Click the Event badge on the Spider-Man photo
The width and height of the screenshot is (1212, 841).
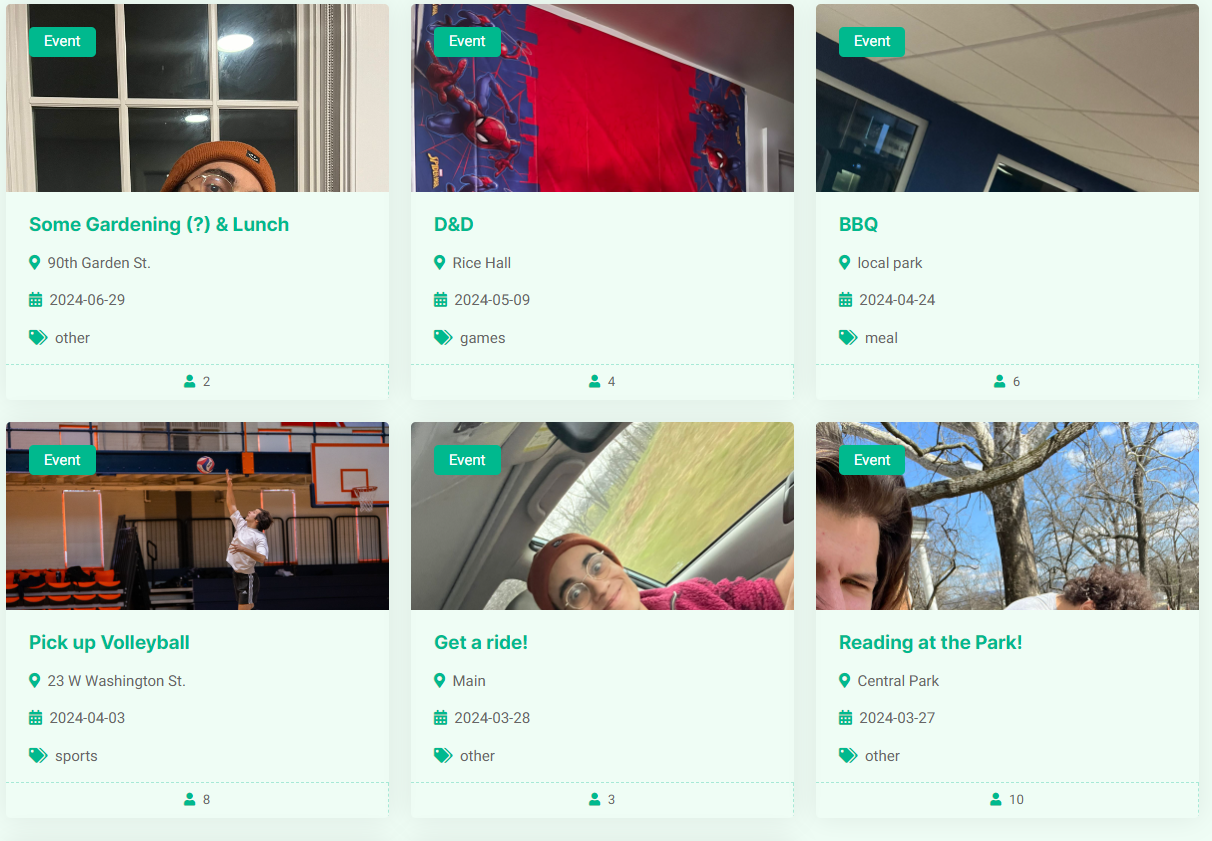tap(467, 42)
